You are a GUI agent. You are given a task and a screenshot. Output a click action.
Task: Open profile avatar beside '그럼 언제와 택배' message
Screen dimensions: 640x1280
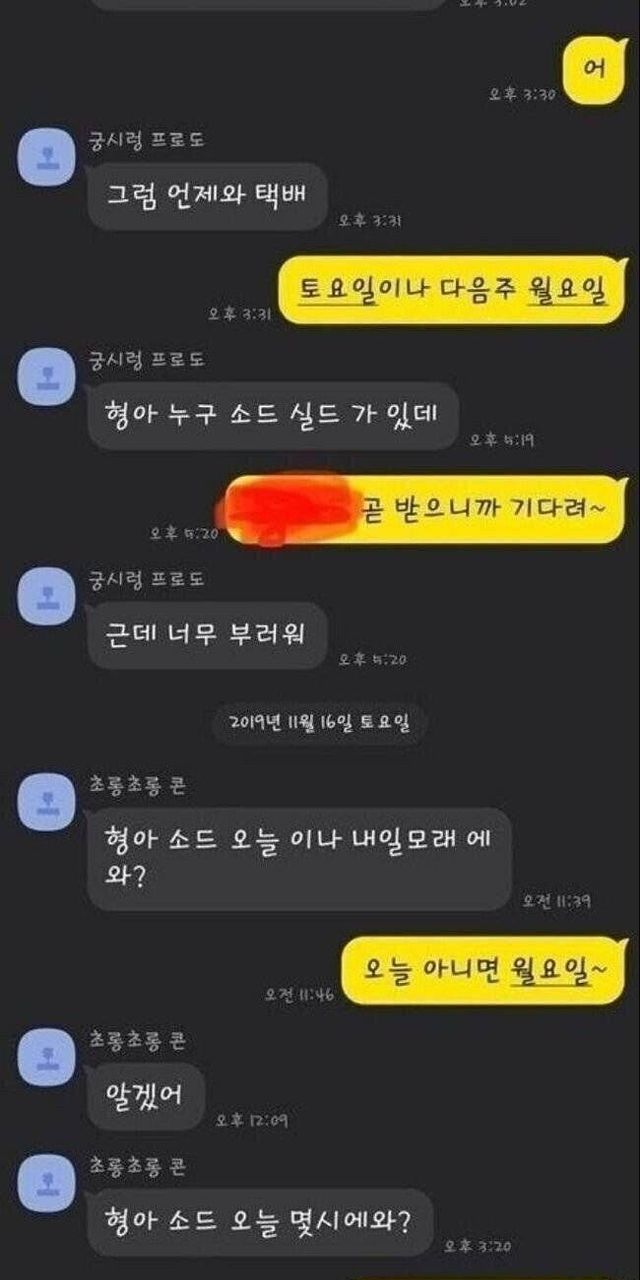[x=47, y=158]
